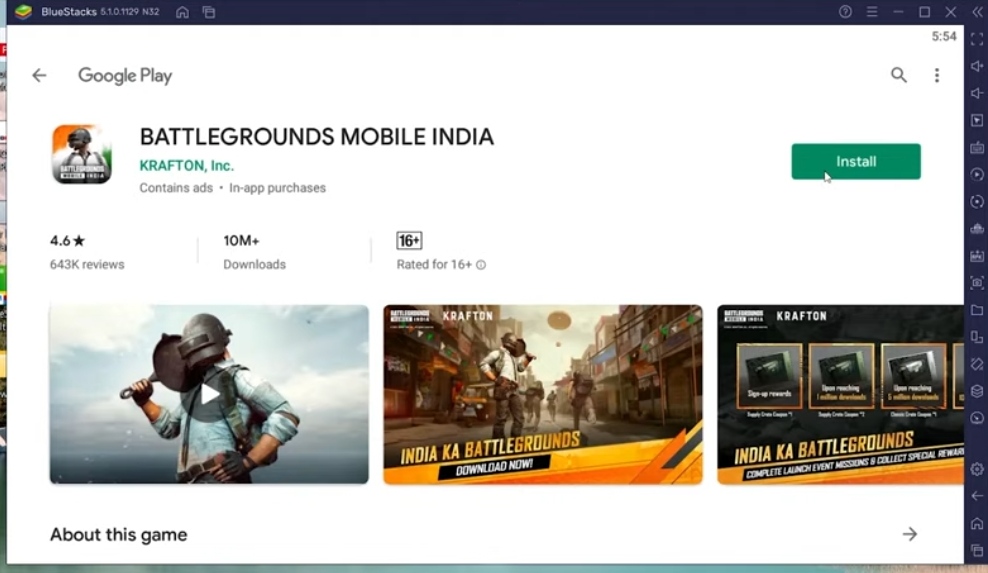Click the BlueStacks home icon in title bar
Image resolution: width=988 pixels, height=573 pixels.
(182, 12)
